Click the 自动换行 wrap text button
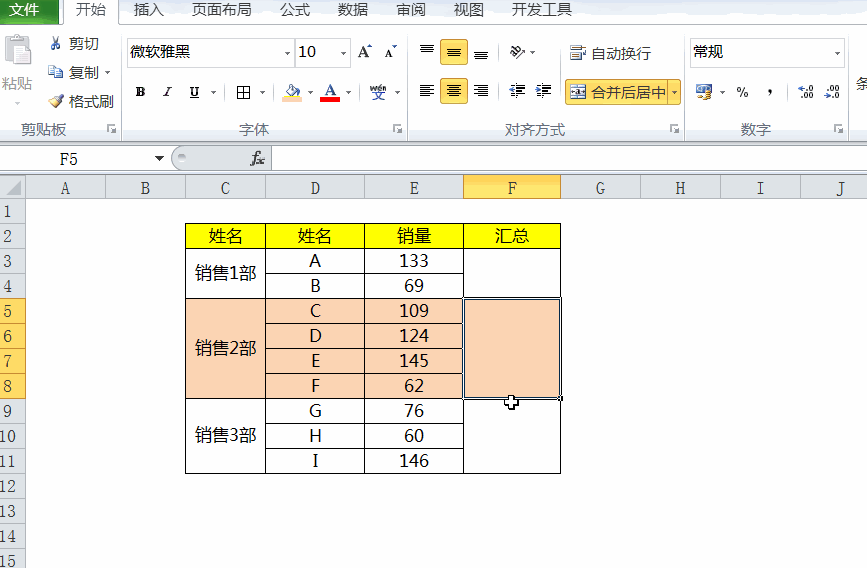867x568 pixels. (610, 53)
